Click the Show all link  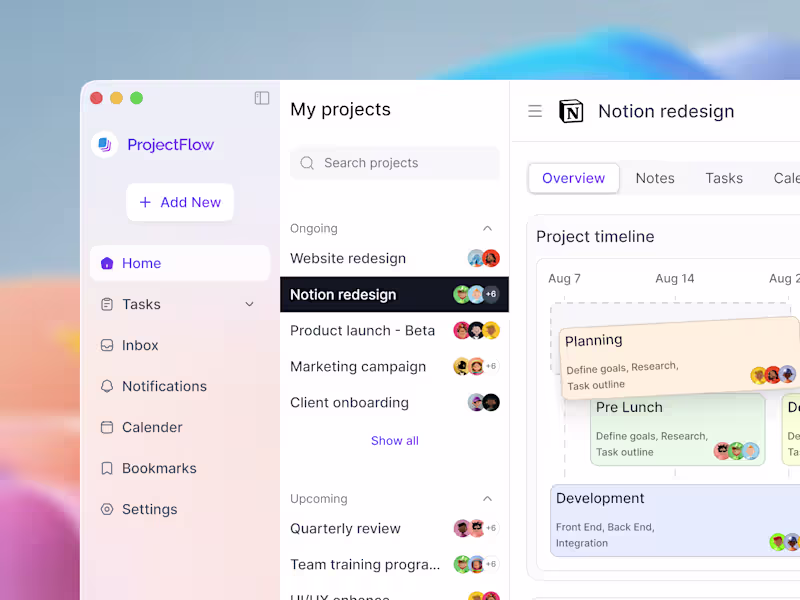[x=395, y=441]
